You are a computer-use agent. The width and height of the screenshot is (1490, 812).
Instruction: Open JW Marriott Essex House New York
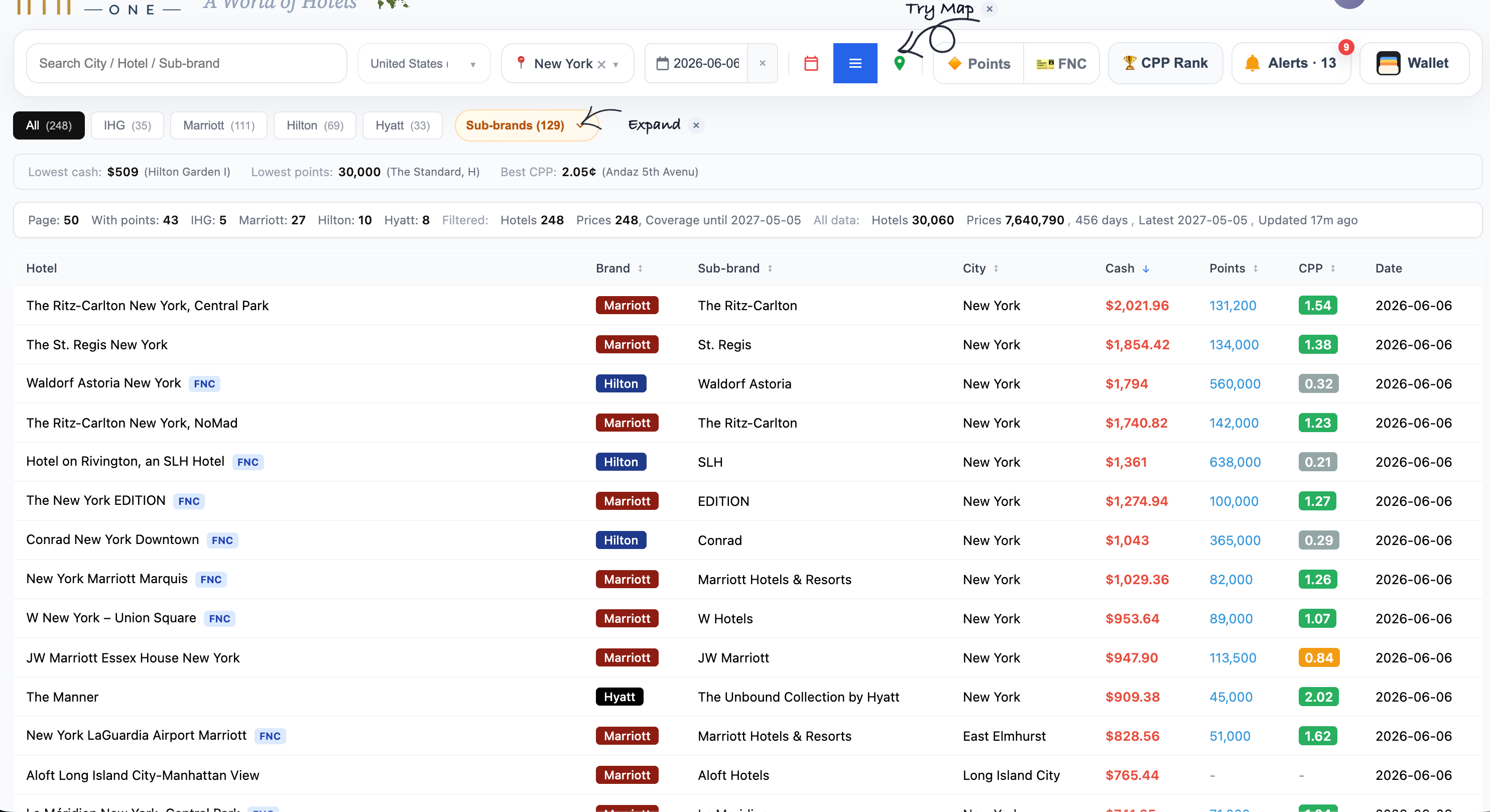133,657
